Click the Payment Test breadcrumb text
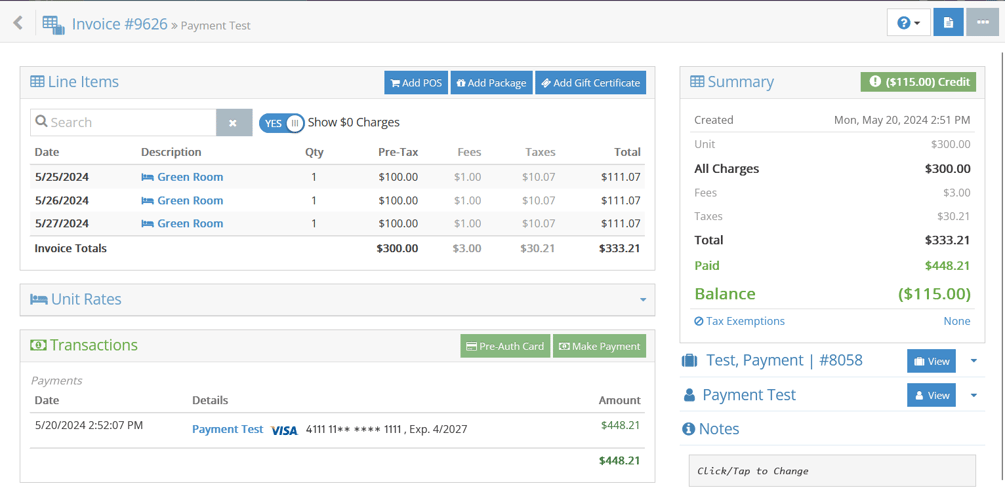The height and width of the screenshot is (488, 1005). (215, 26)
